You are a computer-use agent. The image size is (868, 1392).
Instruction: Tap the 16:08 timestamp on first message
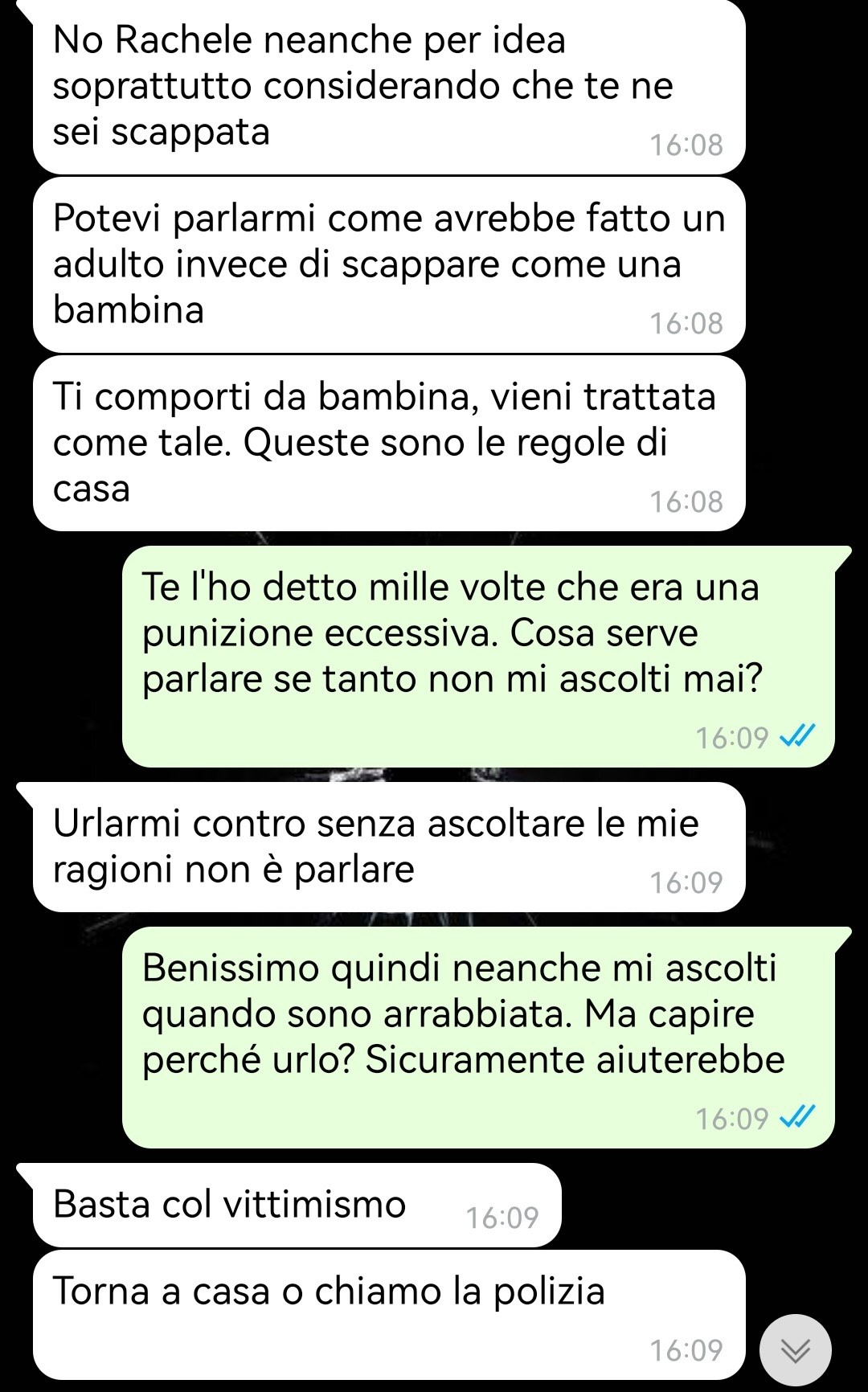pos(686,145)
